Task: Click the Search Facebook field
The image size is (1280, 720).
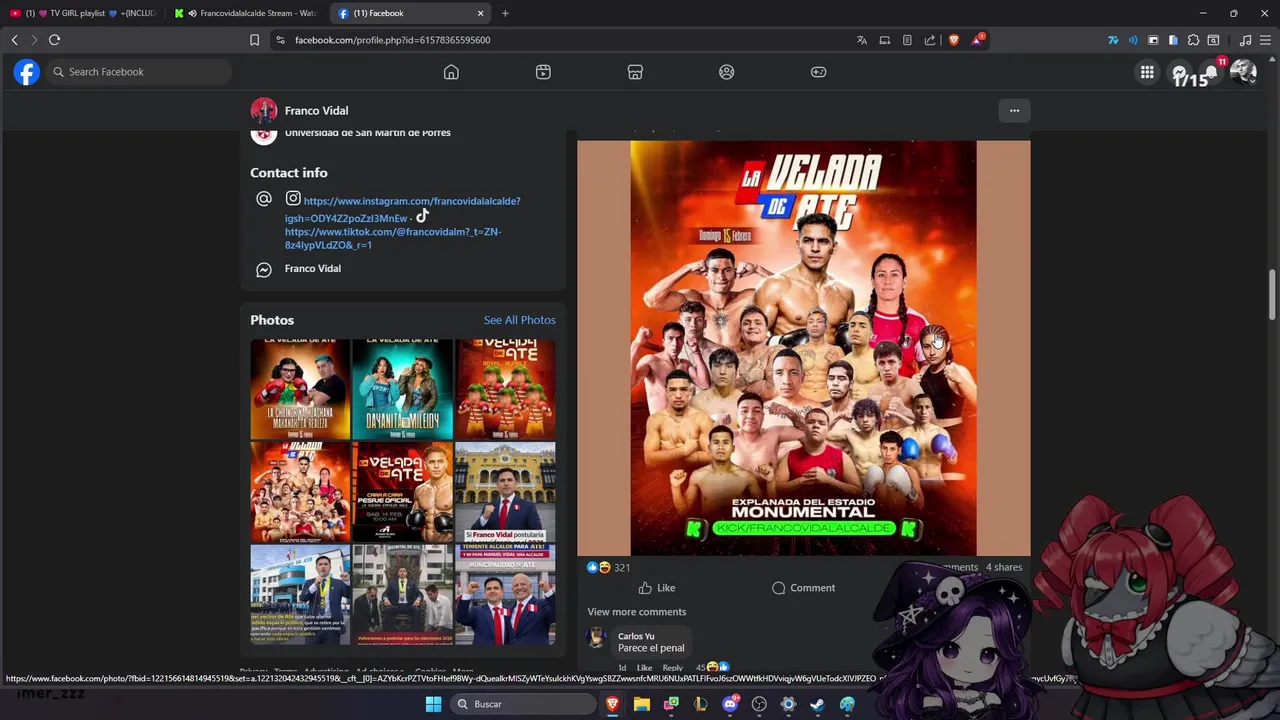Action: click(x=139, y=72)
